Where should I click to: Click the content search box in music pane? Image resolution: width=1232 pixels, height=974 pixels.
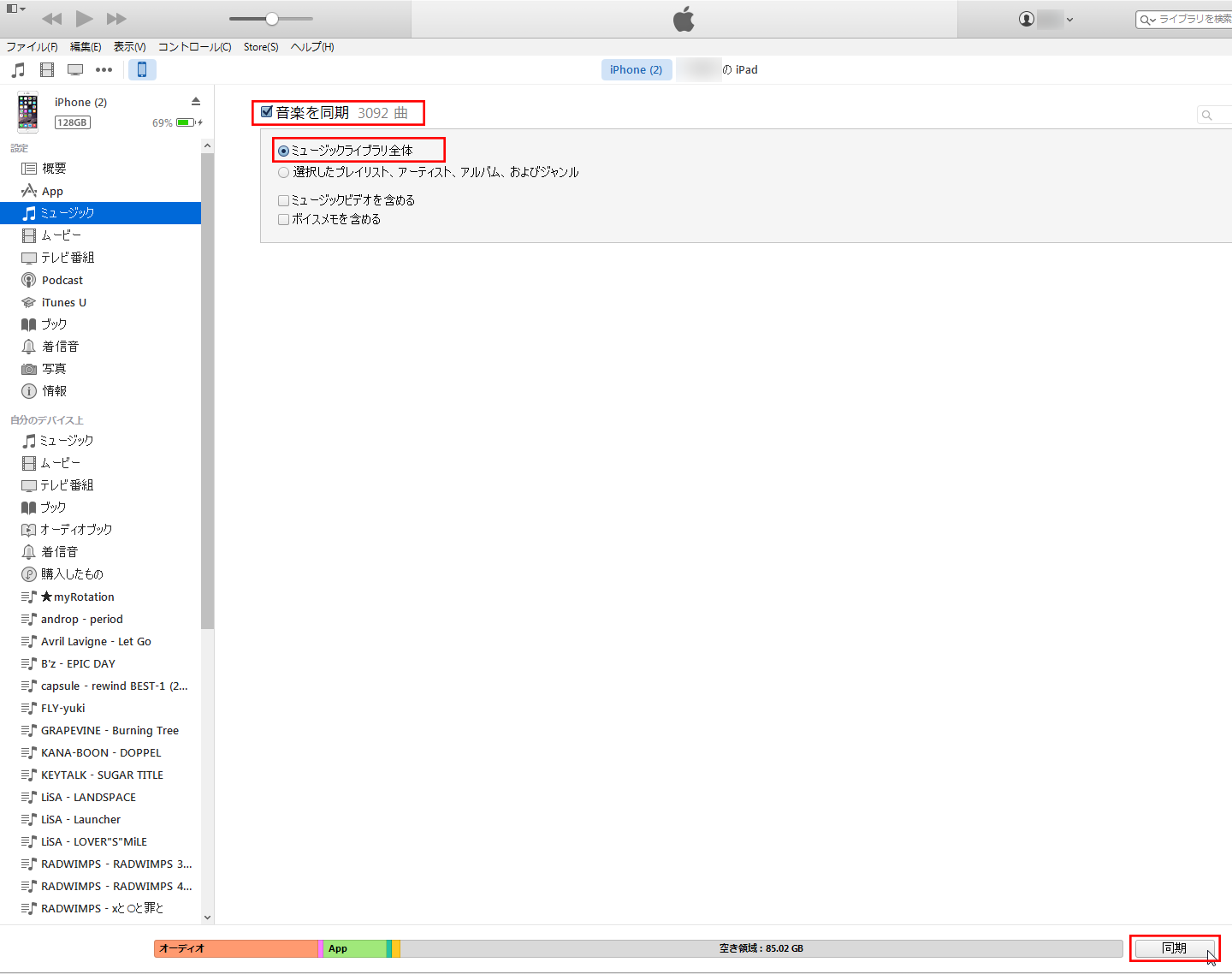point(1215,115)
